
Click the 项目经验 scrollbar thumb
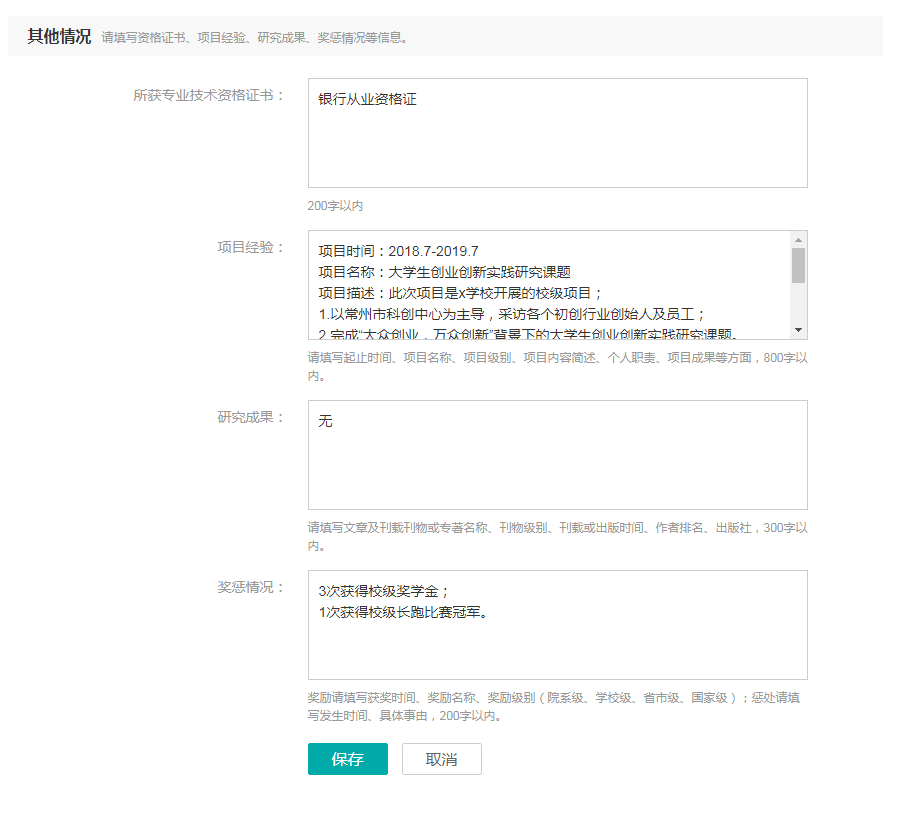(798, 266)
